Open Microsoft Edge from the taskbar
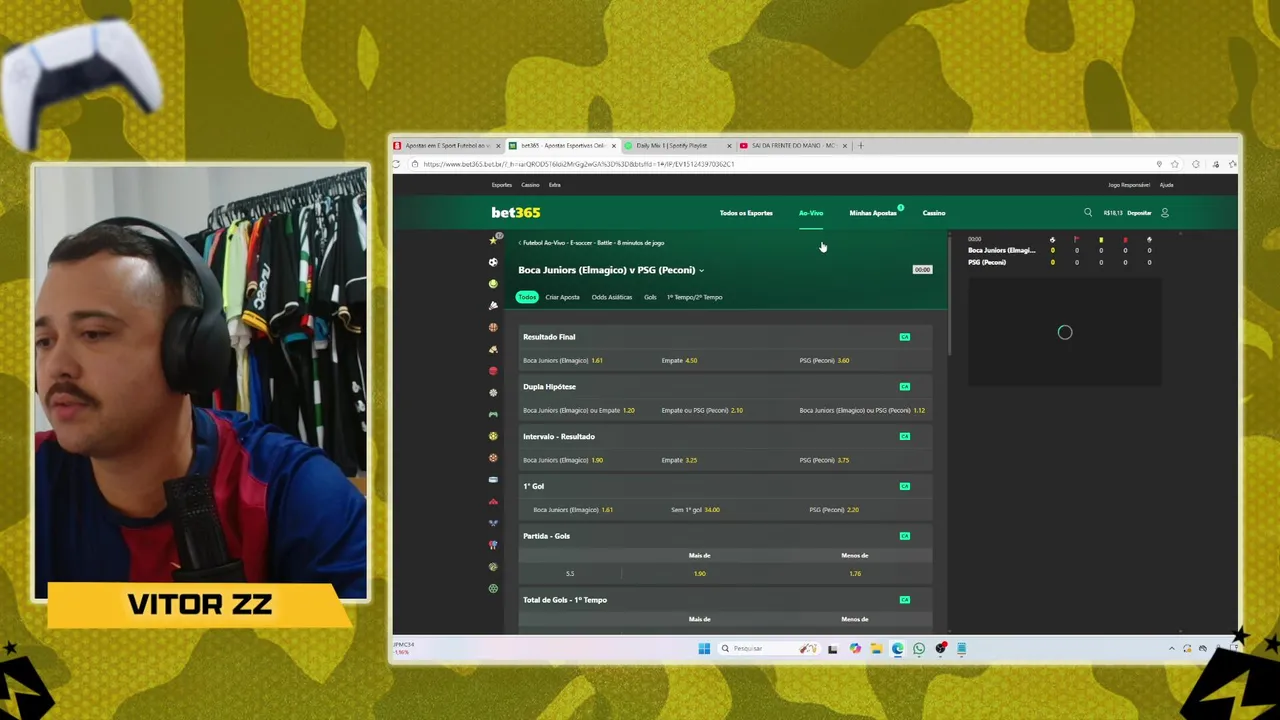This screenshot has height=720, width=1280. (x=898, y=648)
